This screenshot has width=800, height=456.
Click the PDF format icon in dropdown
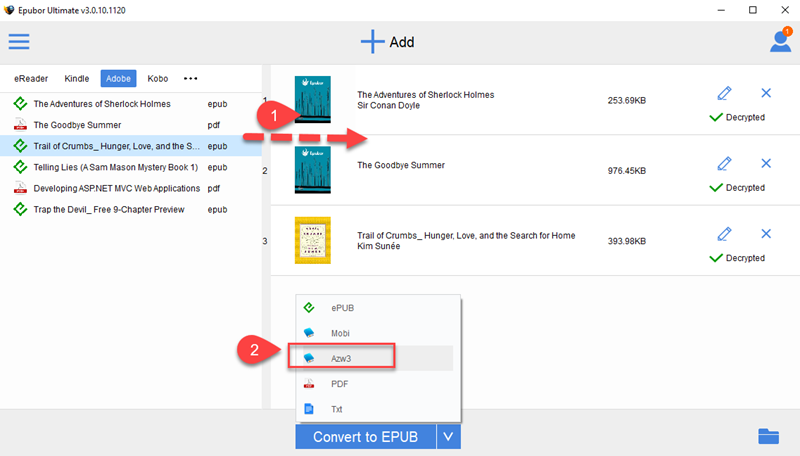tap(309, 384)
